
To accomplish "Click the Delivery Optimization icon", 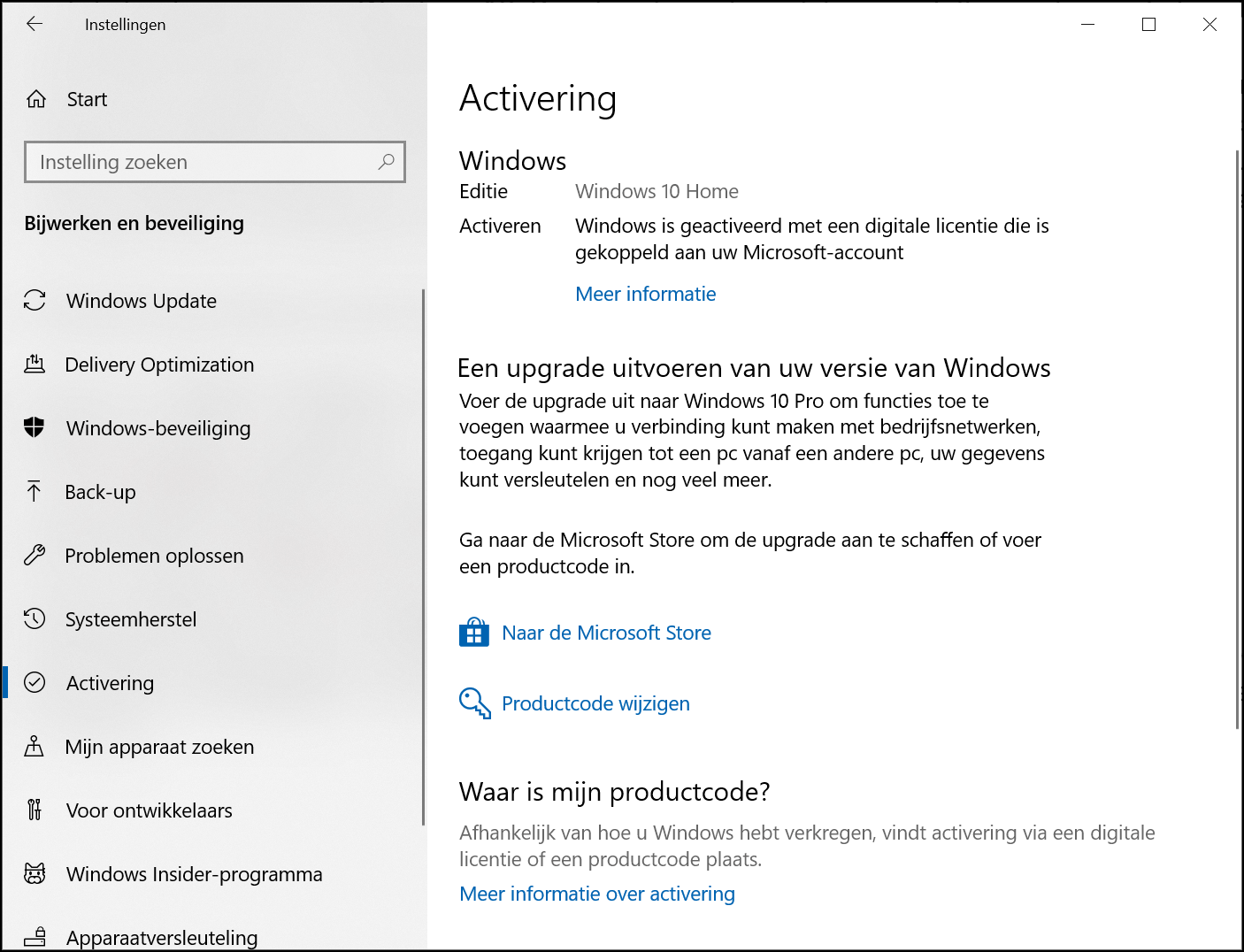I will click(x=35, y=364).
